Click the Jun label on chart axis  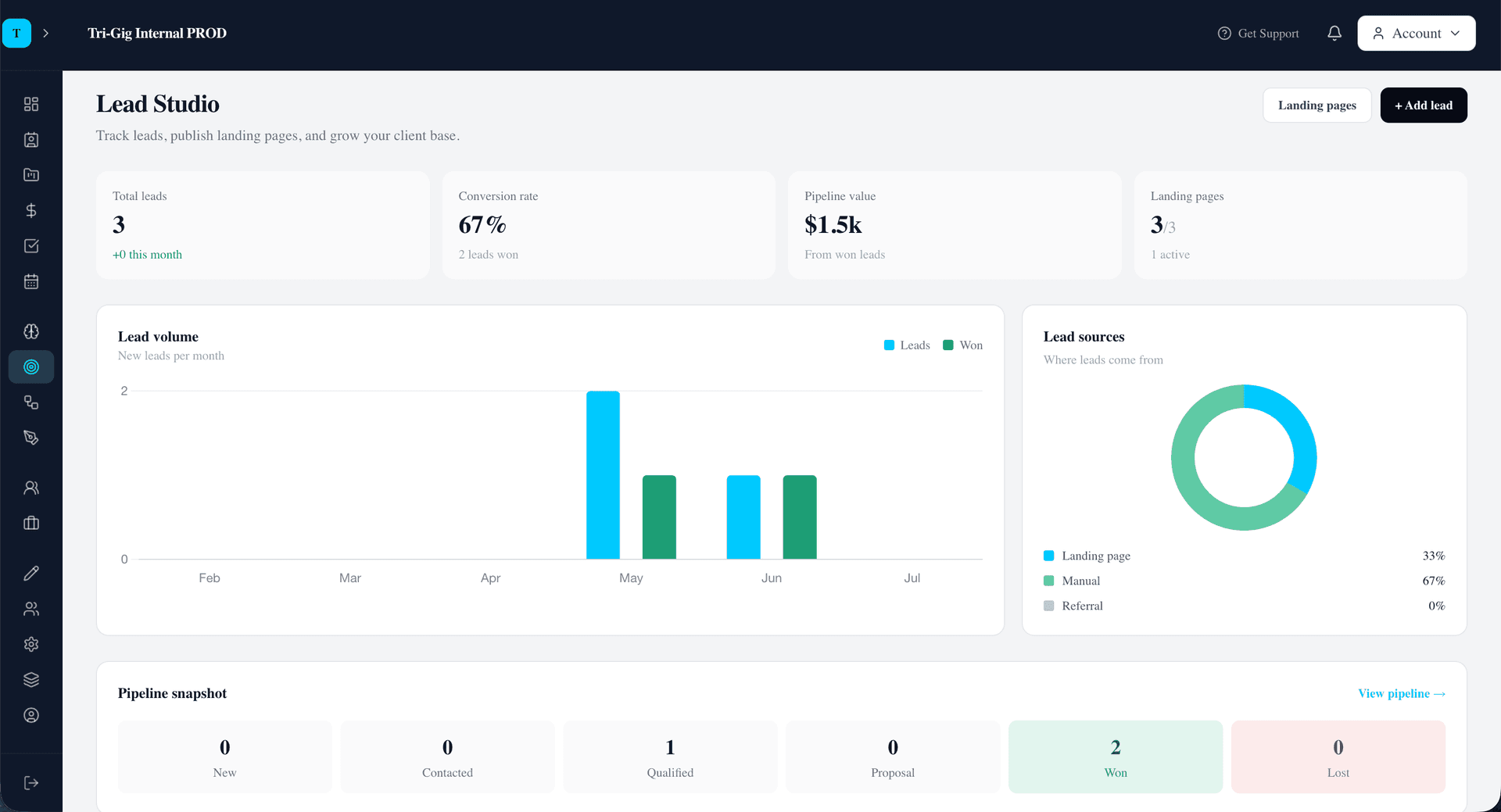click(x=772, y=578)
